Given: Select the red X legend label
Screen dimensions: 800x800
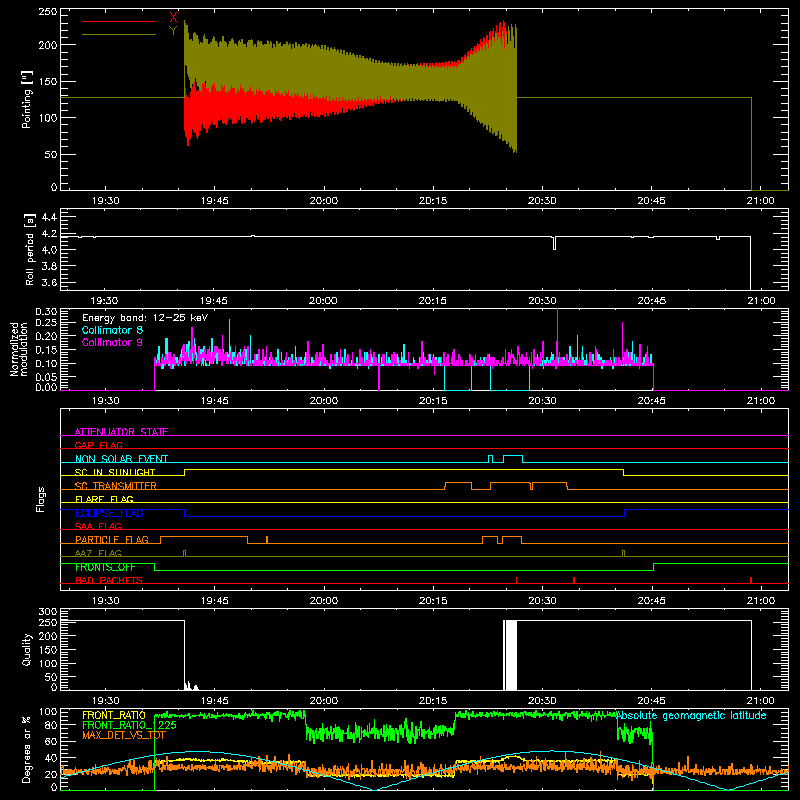Looking at the screenshot, I should 173,18.
